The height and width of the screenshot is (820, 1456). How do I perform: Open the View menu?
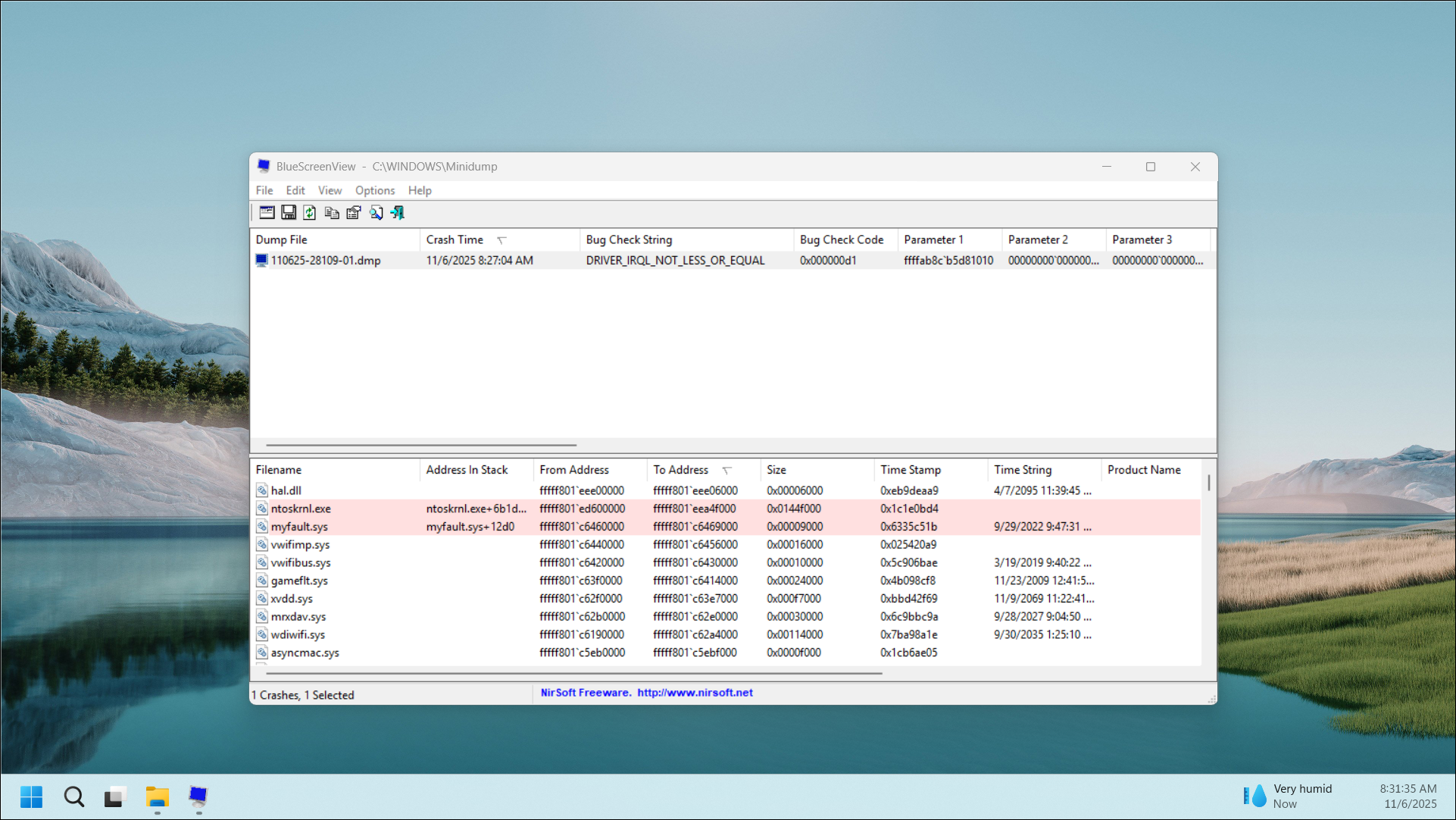330,190
